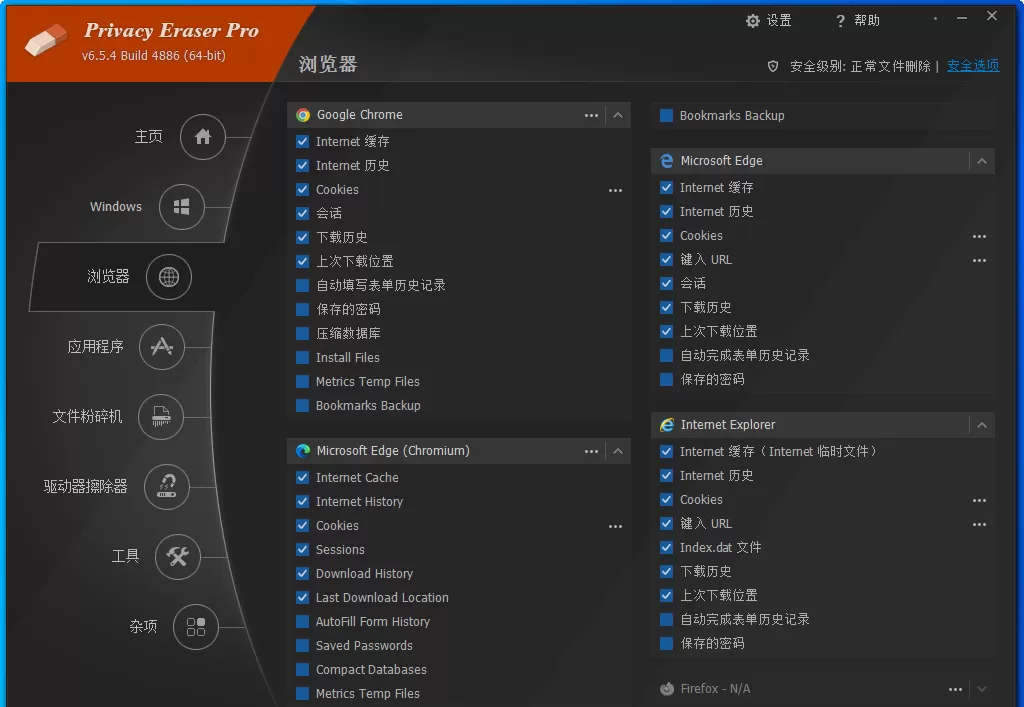This screenshot has width=1024, height=707.
Task: Open Internet Explorer 键入 URL options dots
Action: 979,525
